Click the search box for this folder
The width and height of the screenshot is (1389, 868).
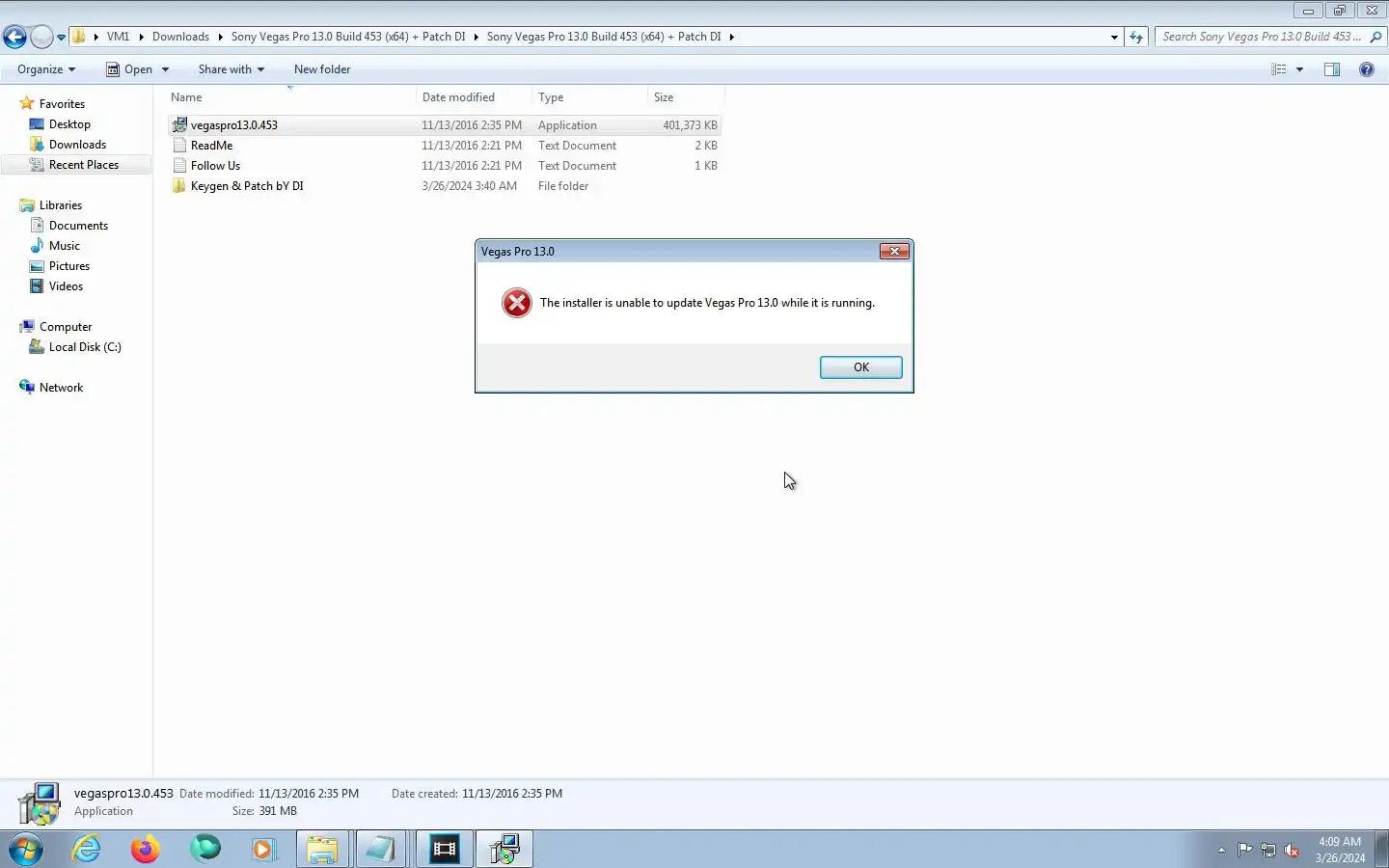point(1261,37)
